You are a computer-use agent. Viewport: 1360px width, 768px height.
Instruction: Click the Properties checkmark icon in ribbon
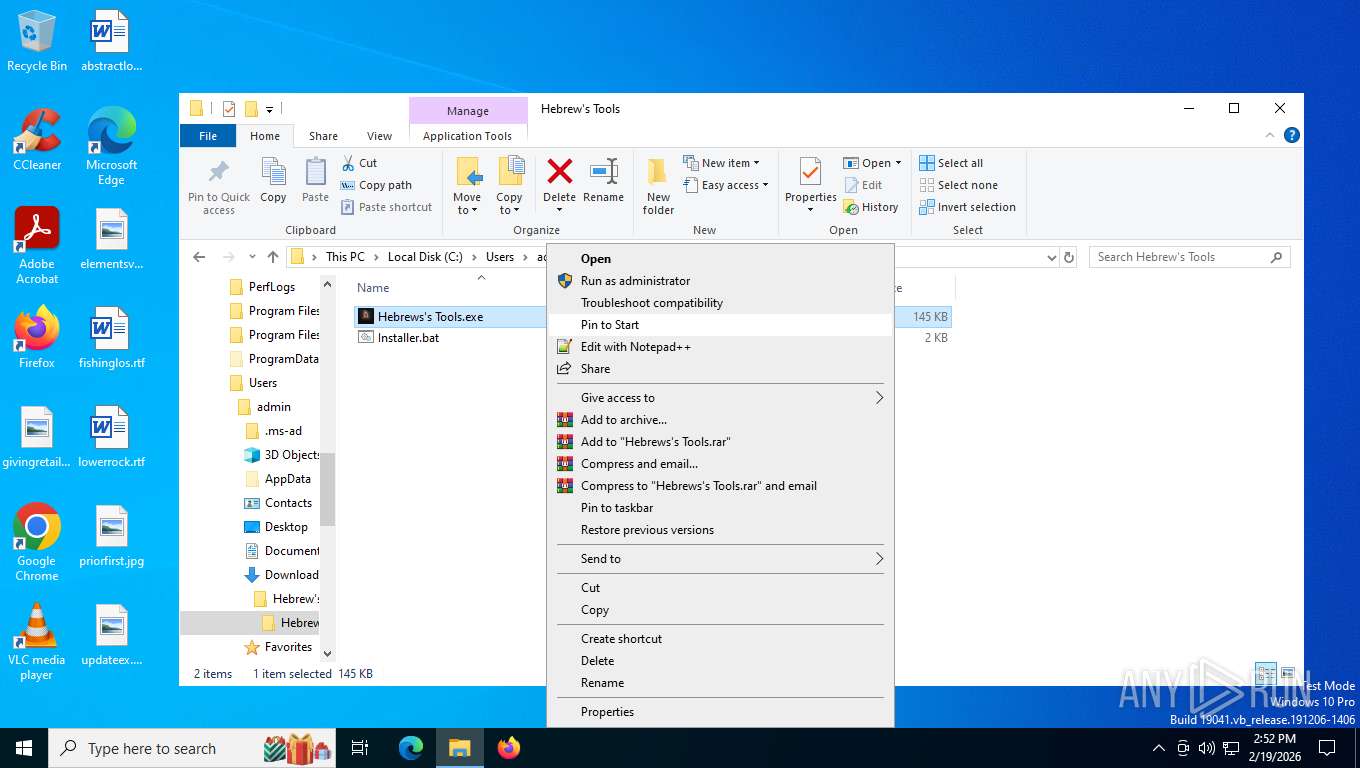click(x=810, y=172)
